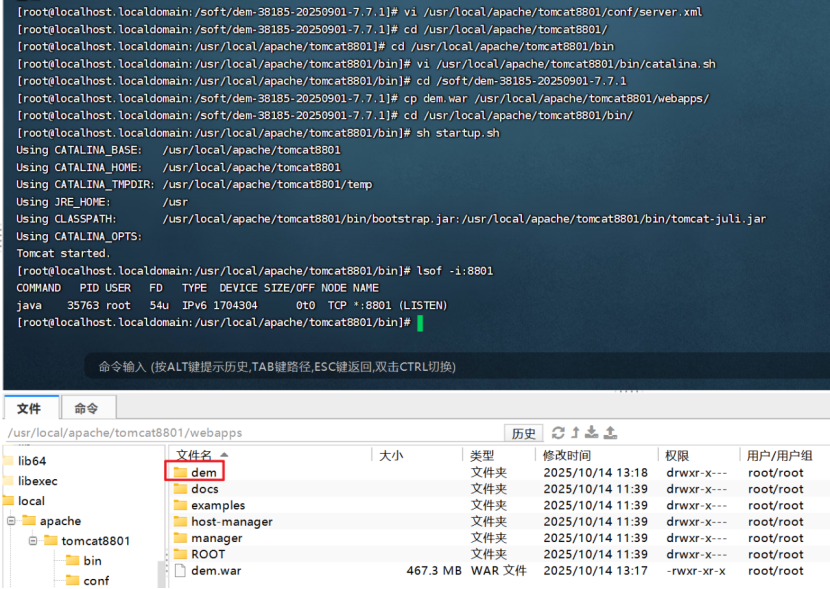Select apache in the directory tree
Screen dimensions: 830x589
click(60, 521)
